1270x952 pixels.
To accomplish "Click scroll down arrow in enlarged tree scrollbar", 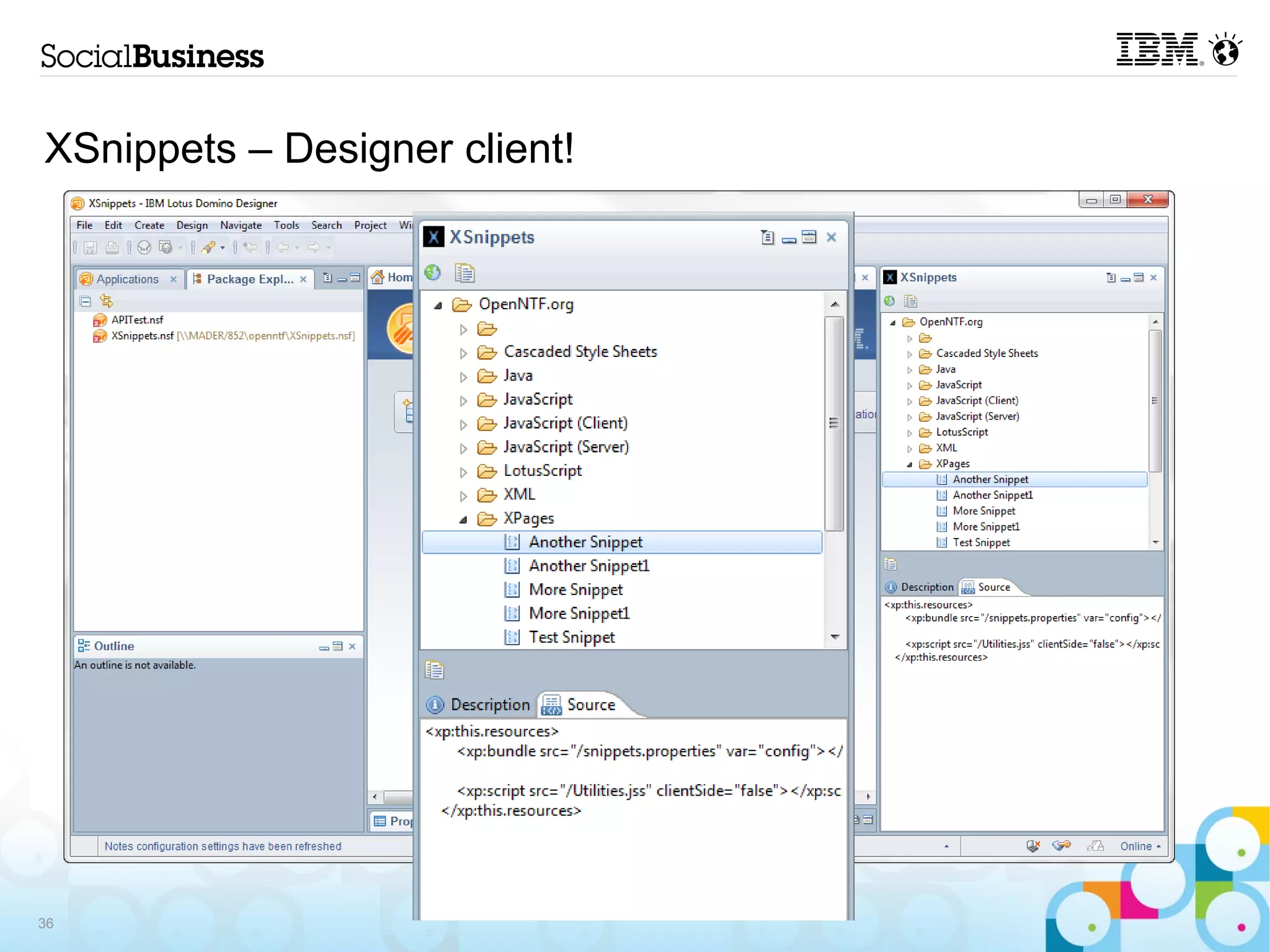I will [835, 637].
